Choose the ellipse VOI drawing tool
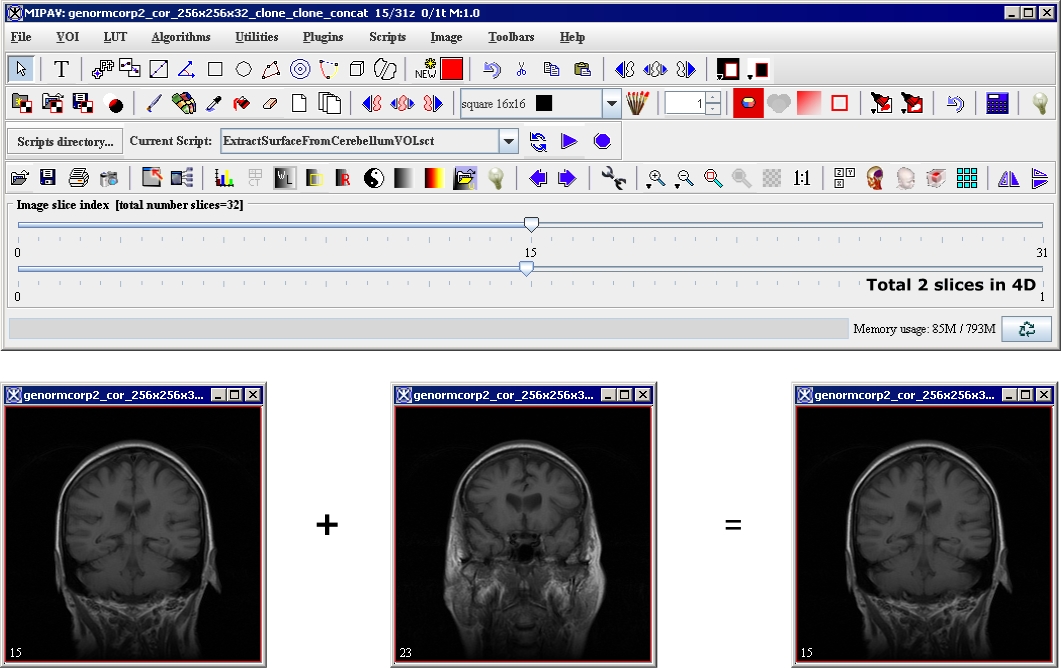The height and width of the screenshot is (668, 1061). tap(243, 69)
